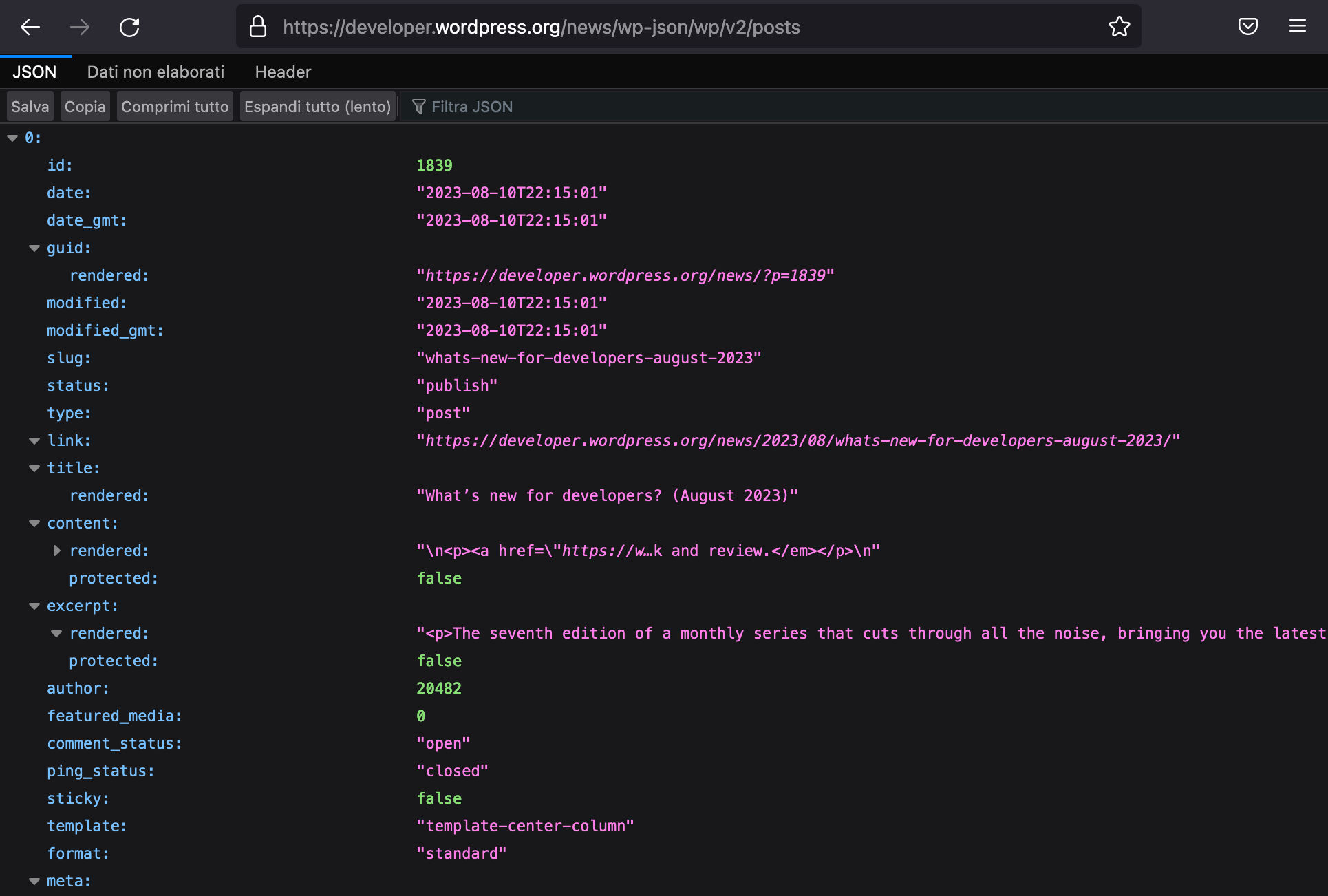The height and width of the screenshot is (896, 1328).
Task: Click the template key label
Action: pyautogui.click(x=87, y=826)
